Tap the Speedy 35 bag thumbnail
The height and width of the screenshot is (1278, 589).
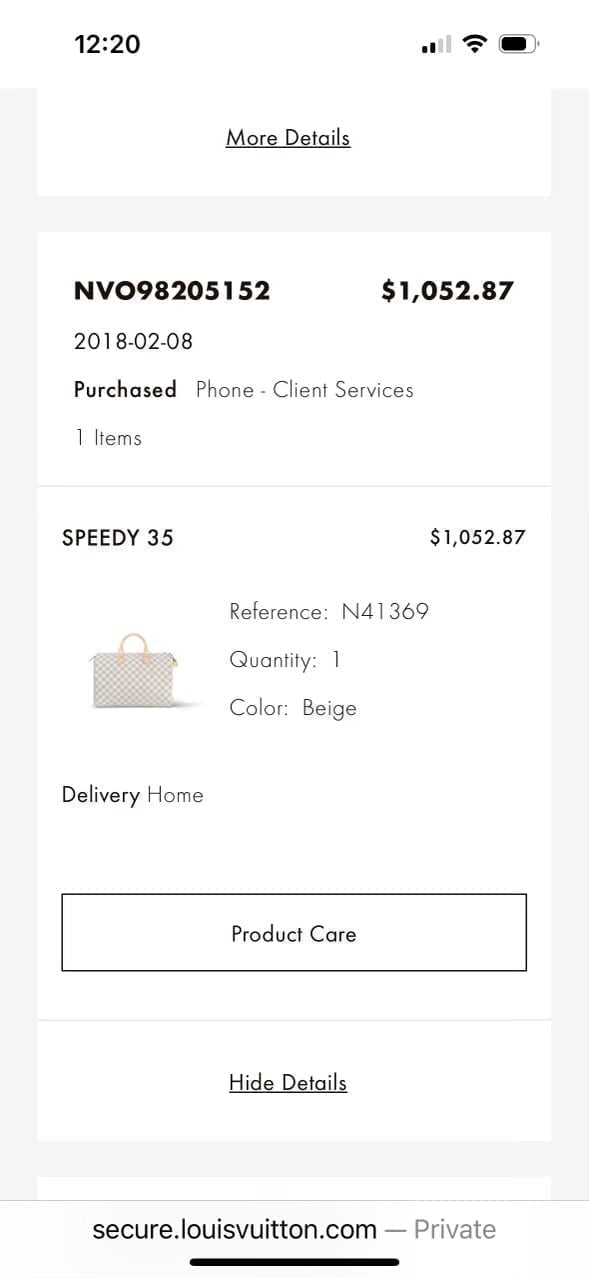(135, 671)
